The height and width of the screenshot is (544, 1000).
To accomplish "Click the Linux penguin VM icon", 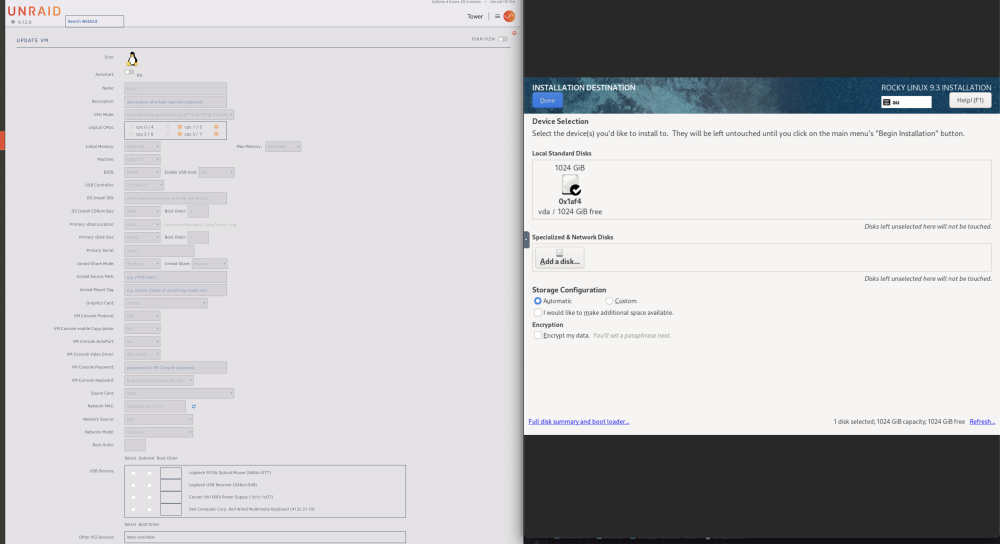I will [132, 59].
